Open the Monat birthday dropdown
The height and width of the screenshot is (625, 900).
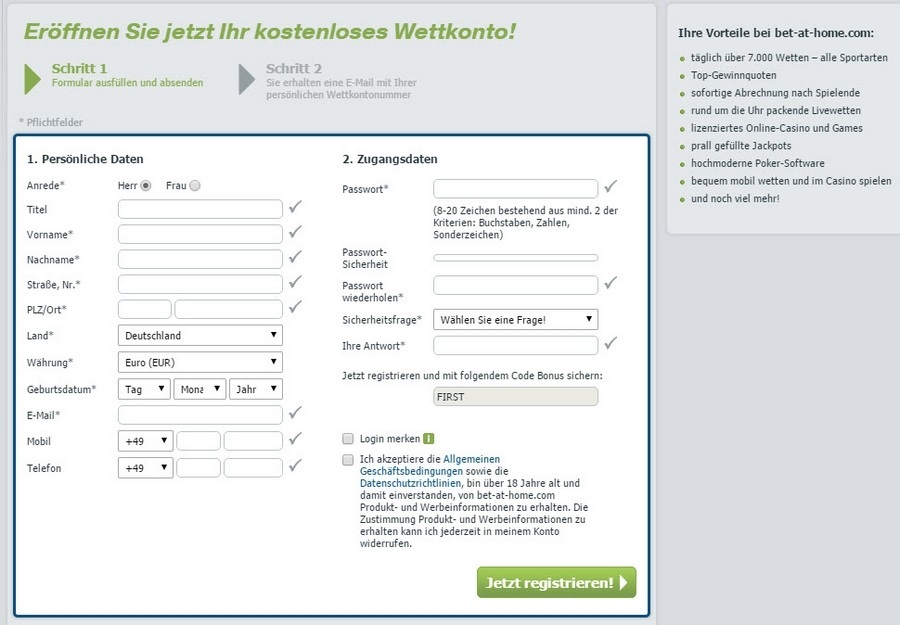point(200,389)
